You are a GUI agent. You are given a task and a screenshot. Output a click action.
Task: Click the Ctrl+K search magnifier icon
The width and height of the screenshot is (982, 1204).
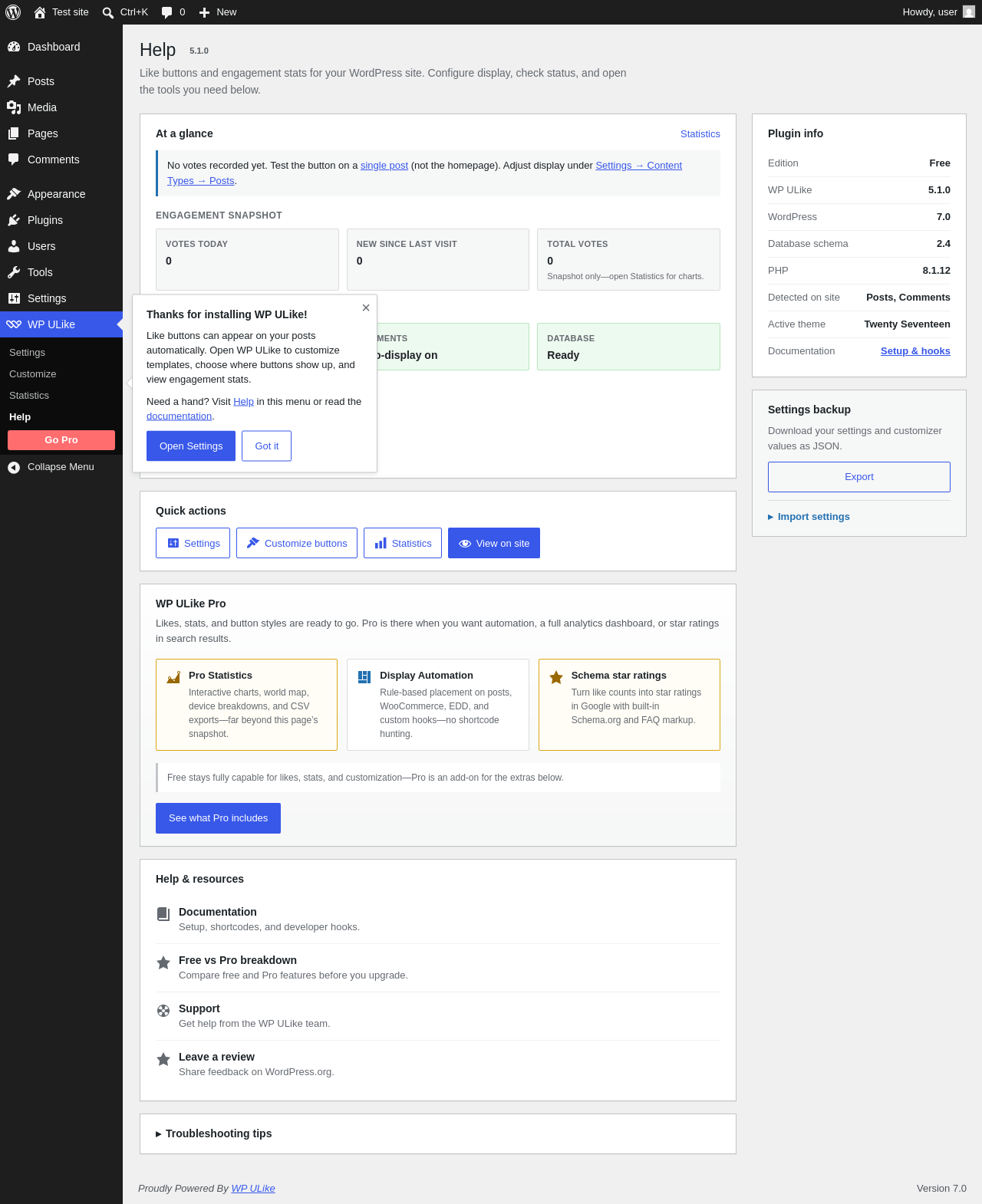pyautogui.click(x=108, y=12)
